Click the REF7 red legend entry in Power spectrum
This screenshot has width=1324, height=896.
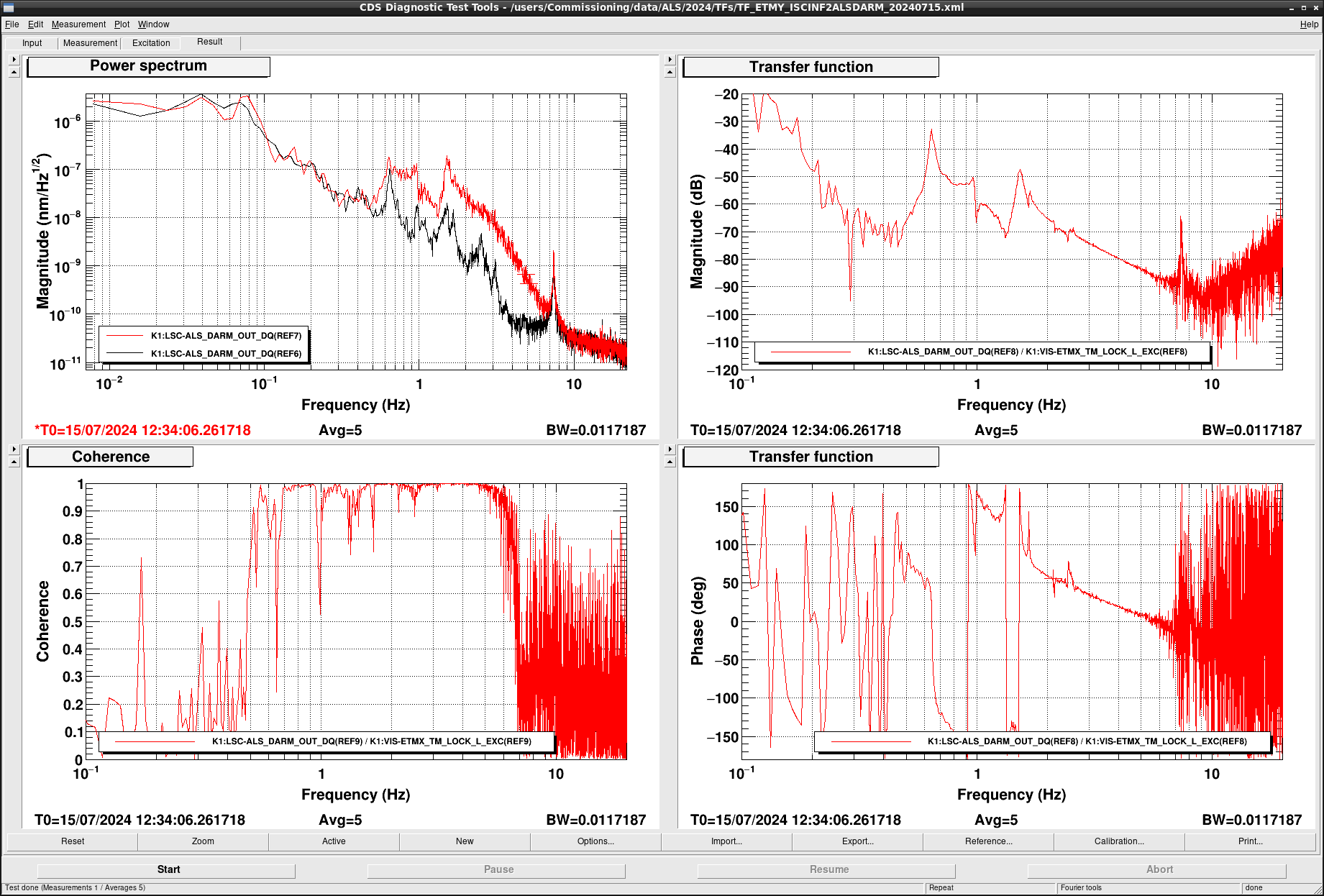coord(204,336)
